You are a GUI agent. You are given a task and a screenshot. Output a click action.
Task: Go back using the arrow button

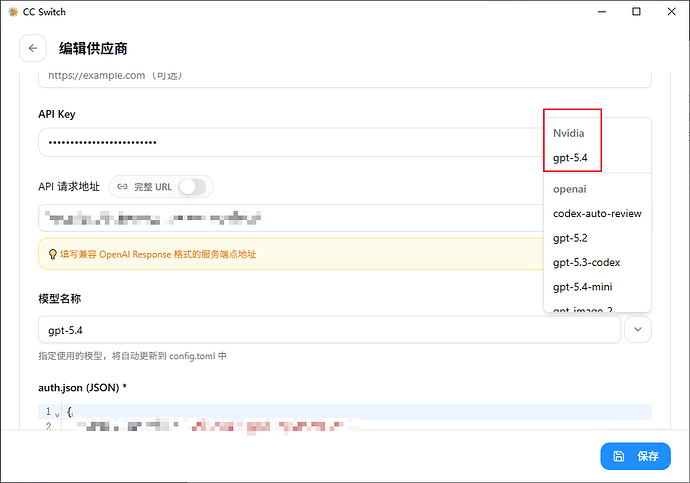(x=33, y=48)
